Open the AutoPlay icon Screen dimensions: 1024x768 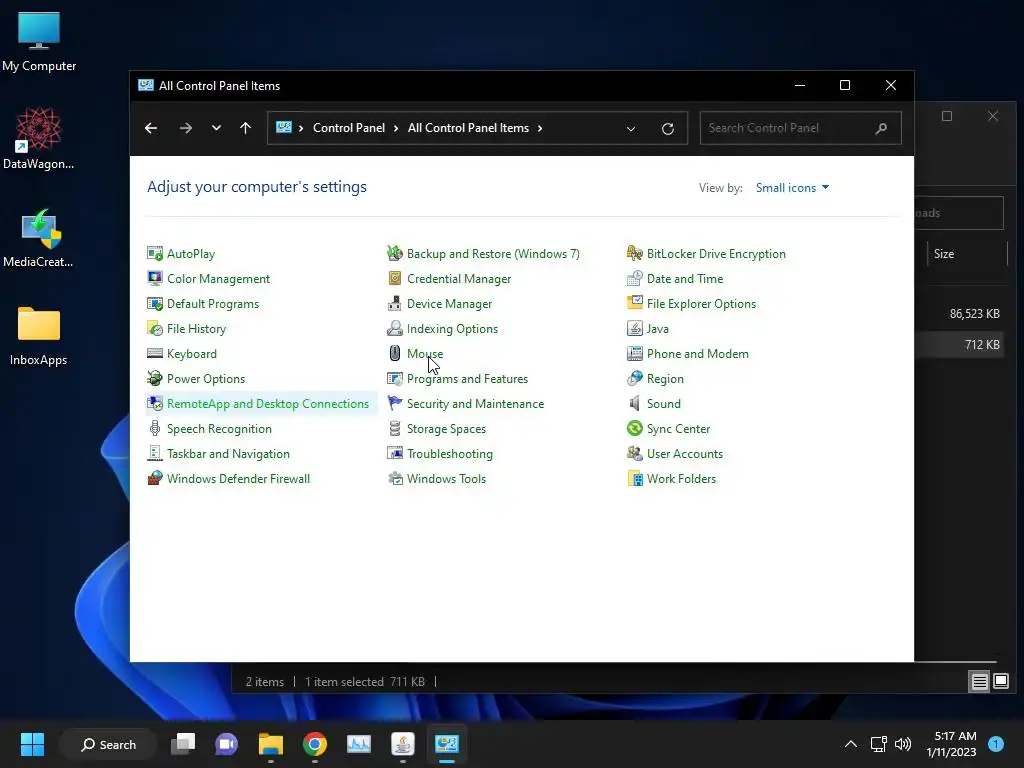(155, 253)
